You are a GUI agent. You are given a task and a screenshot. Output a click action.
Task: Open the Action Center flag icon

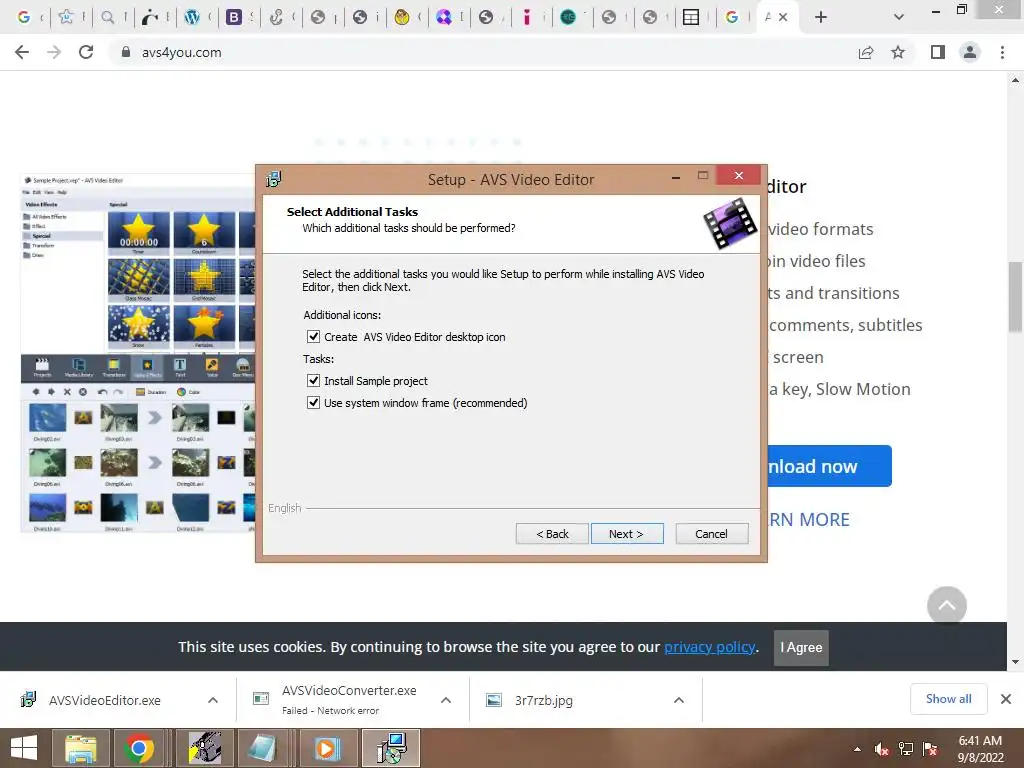(930, 749)
